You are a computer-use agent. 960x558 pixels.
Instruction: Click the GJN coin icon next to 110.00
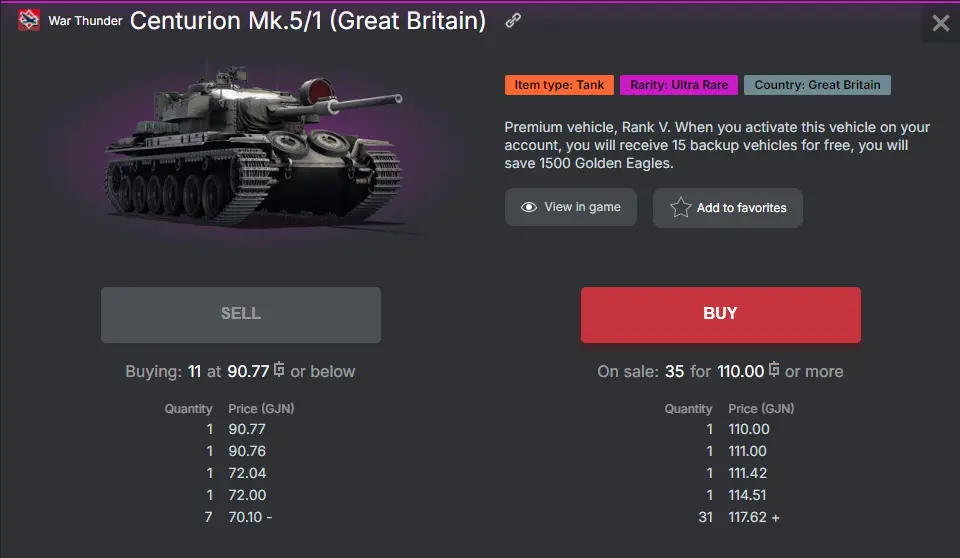pos(774,370)
